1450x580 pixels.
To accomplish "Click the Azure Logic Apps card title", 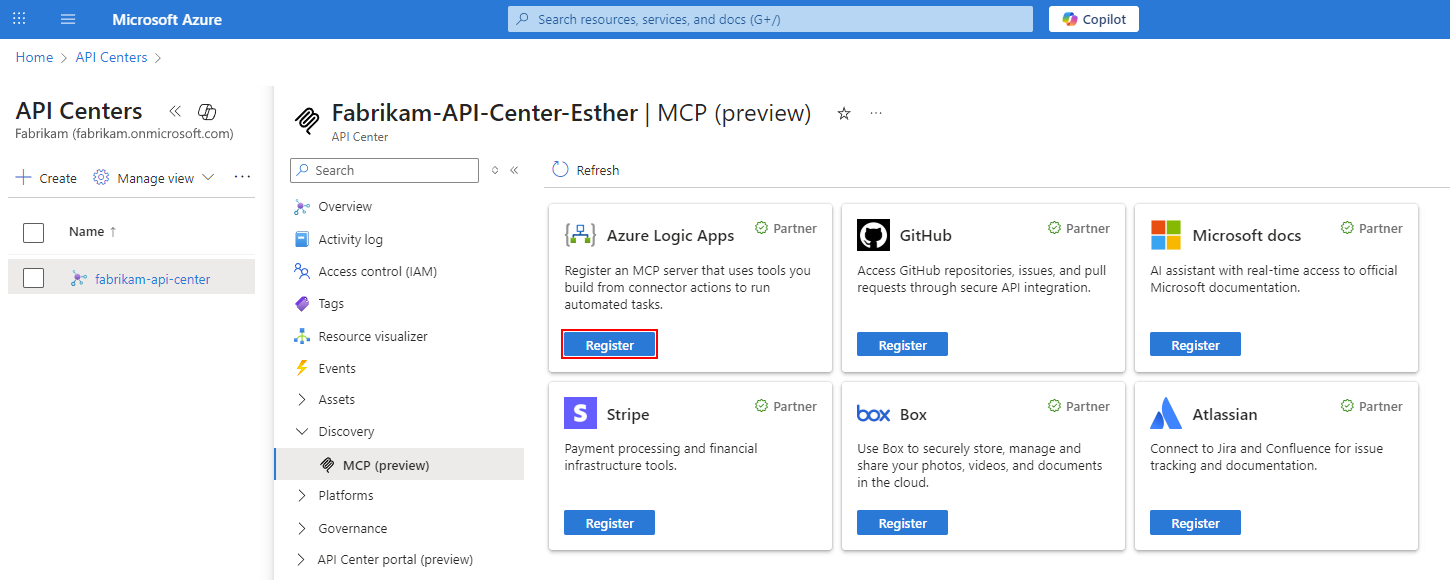I will [x=670, y=236].
